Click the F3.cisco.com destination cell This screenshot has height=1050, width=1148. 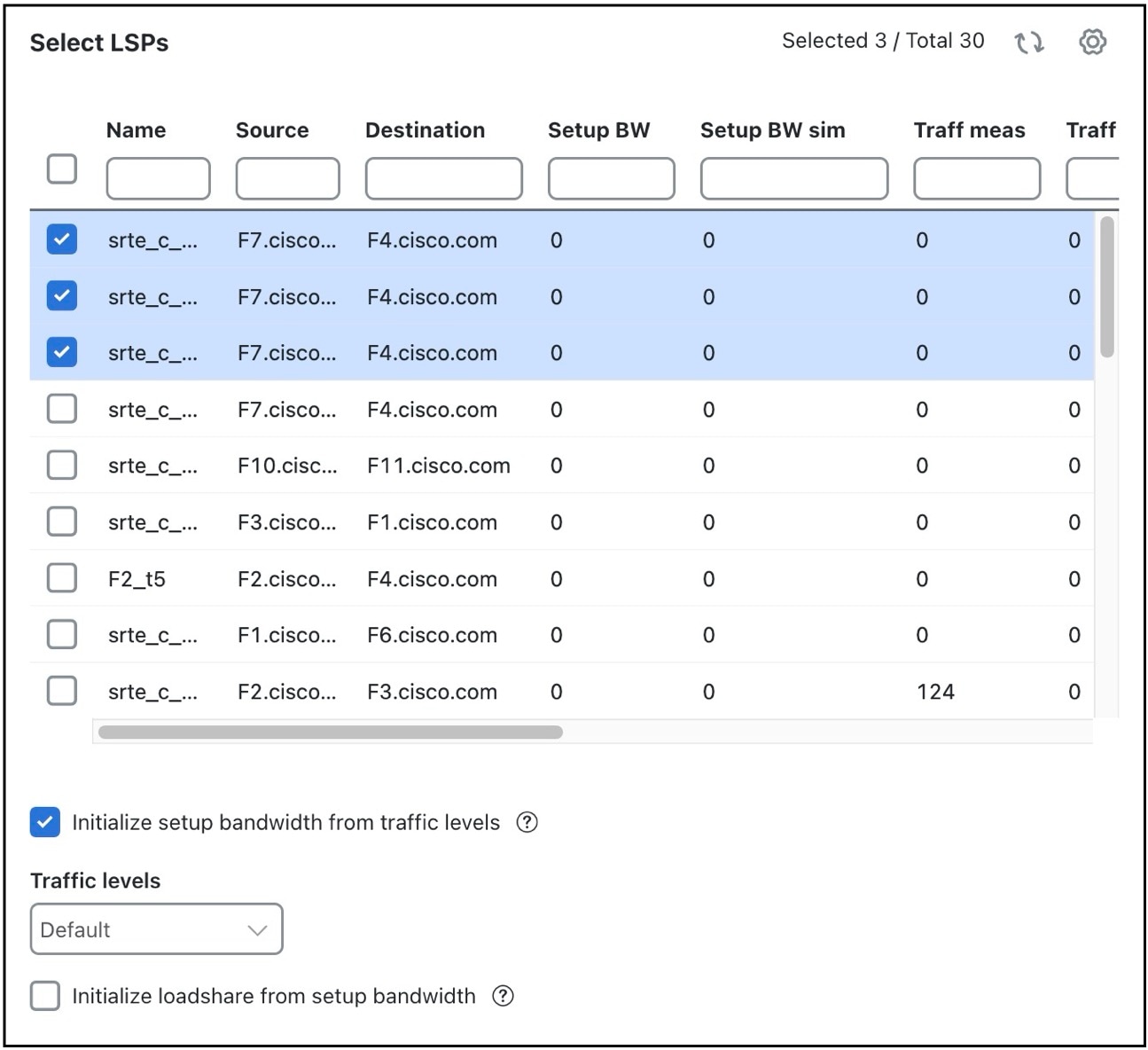(x=433, y=692)
